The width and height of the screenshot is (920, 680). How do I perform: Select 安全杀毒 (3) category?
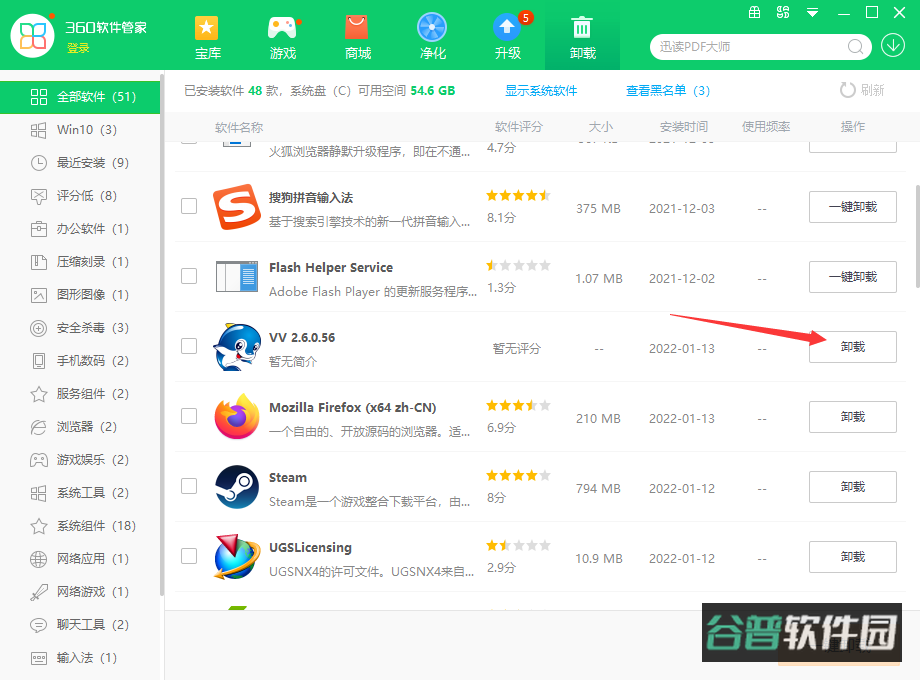(x=80, y=327)
